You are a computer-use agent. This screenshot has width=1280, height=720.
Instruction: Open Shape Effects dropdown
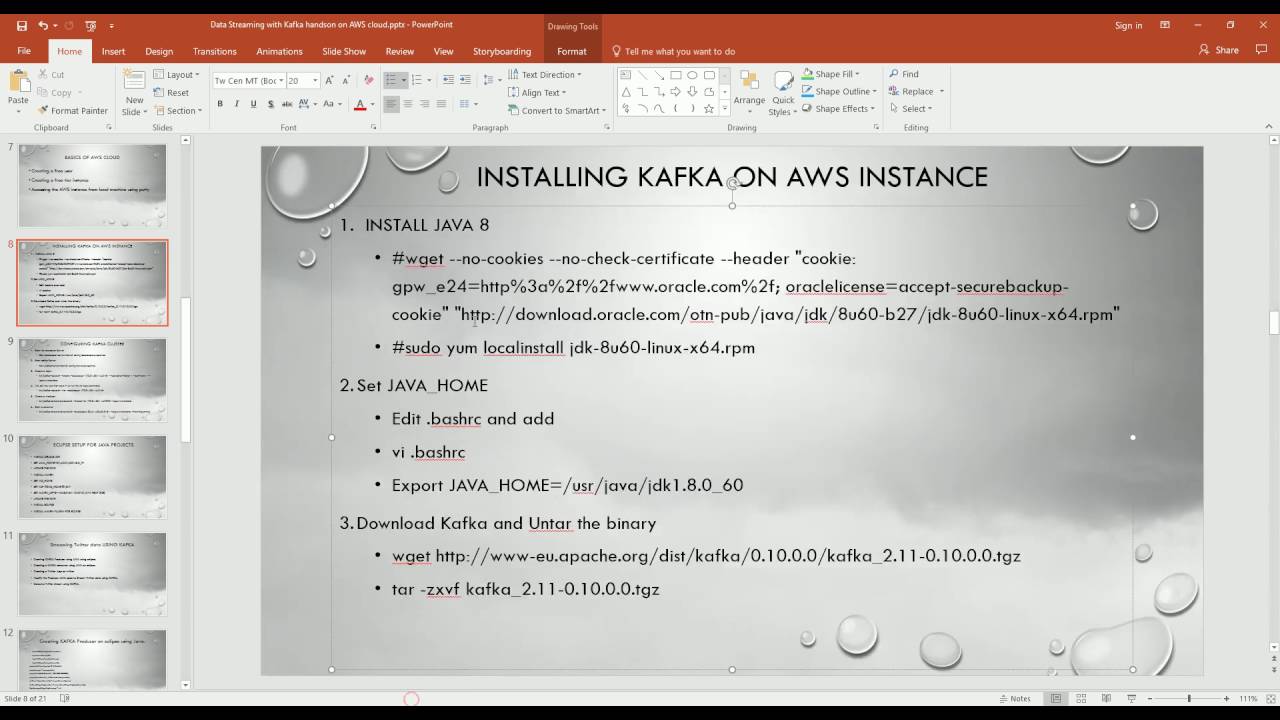(839, 109)
